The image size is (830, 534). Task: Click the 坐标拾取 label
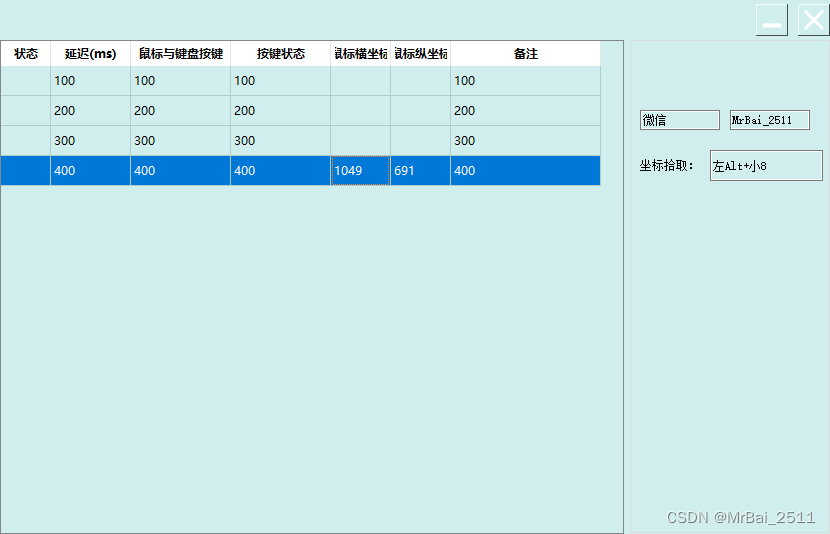(x=666, y=166)
